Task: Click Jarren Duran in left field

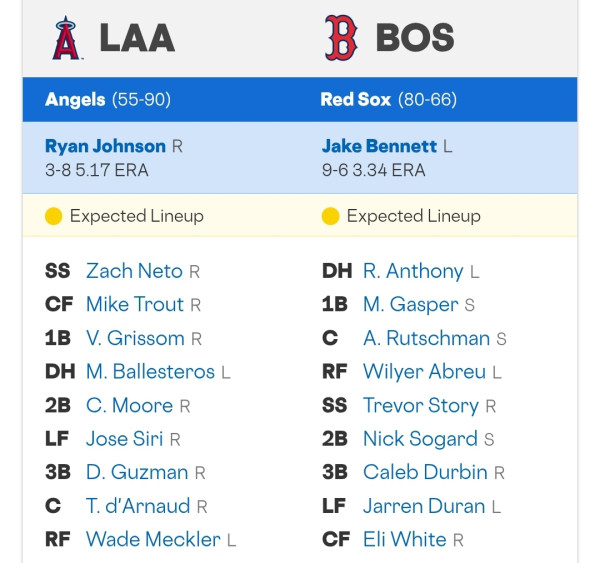Action: [x=424, y=506]
